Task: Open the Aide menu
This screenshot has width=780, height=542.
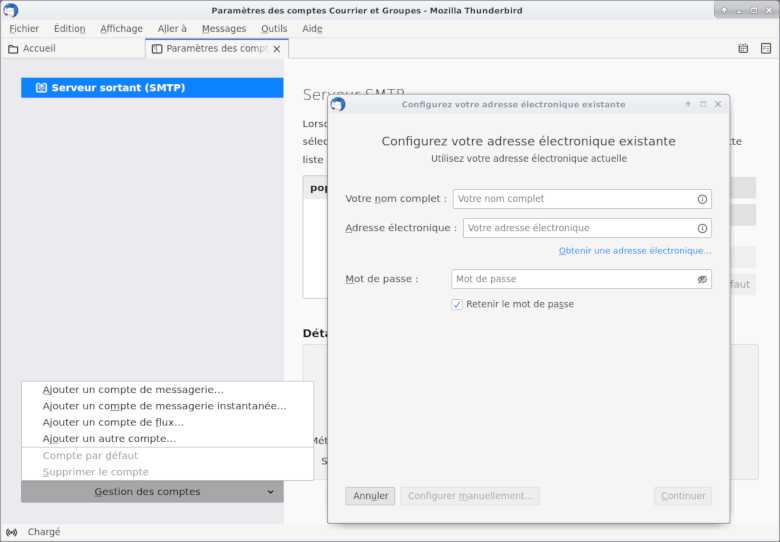Action: click(x=312, y=28)
